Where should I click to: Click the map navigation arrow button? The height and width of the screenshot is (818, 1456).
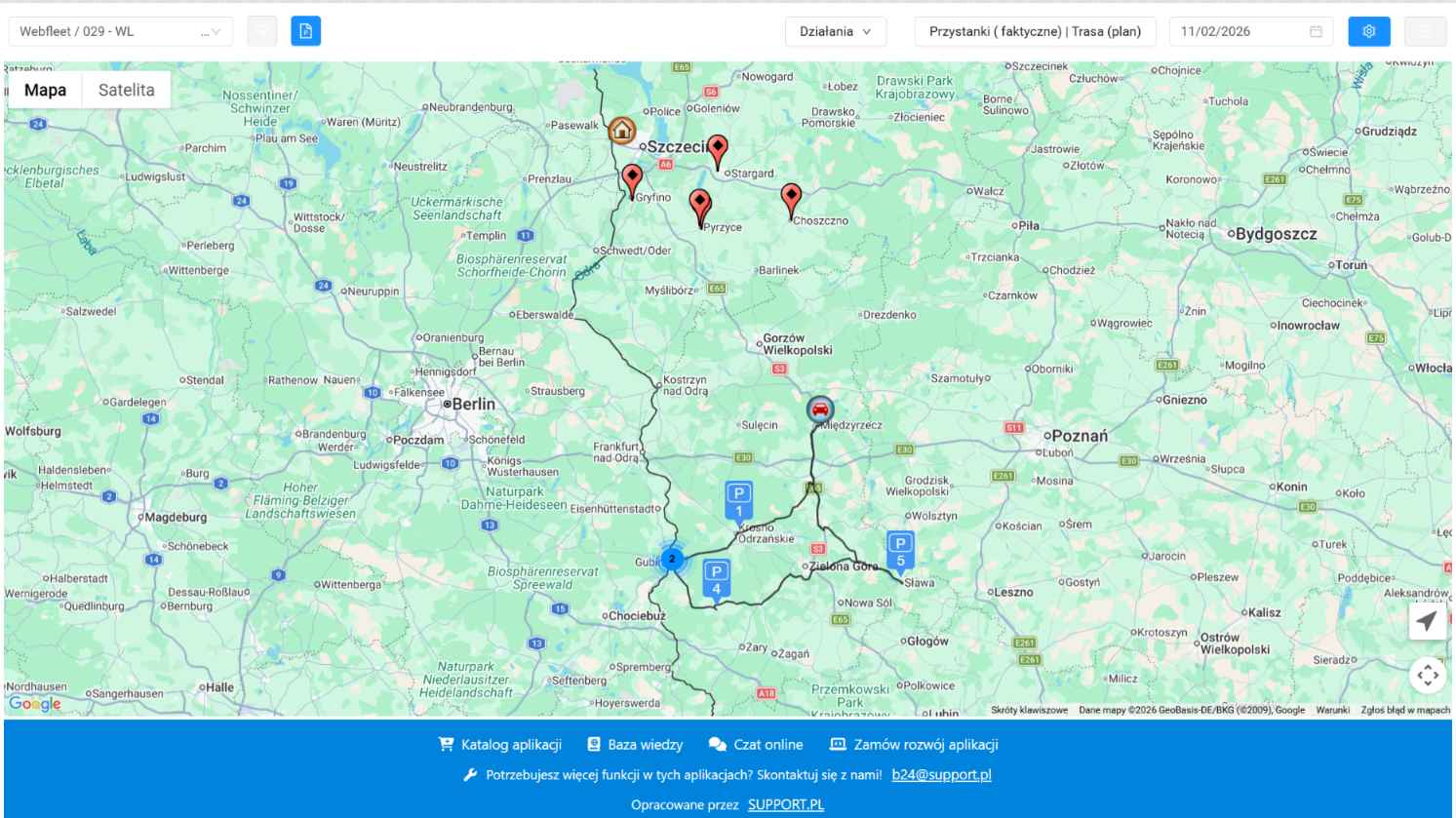click(x=1427, y=621)
